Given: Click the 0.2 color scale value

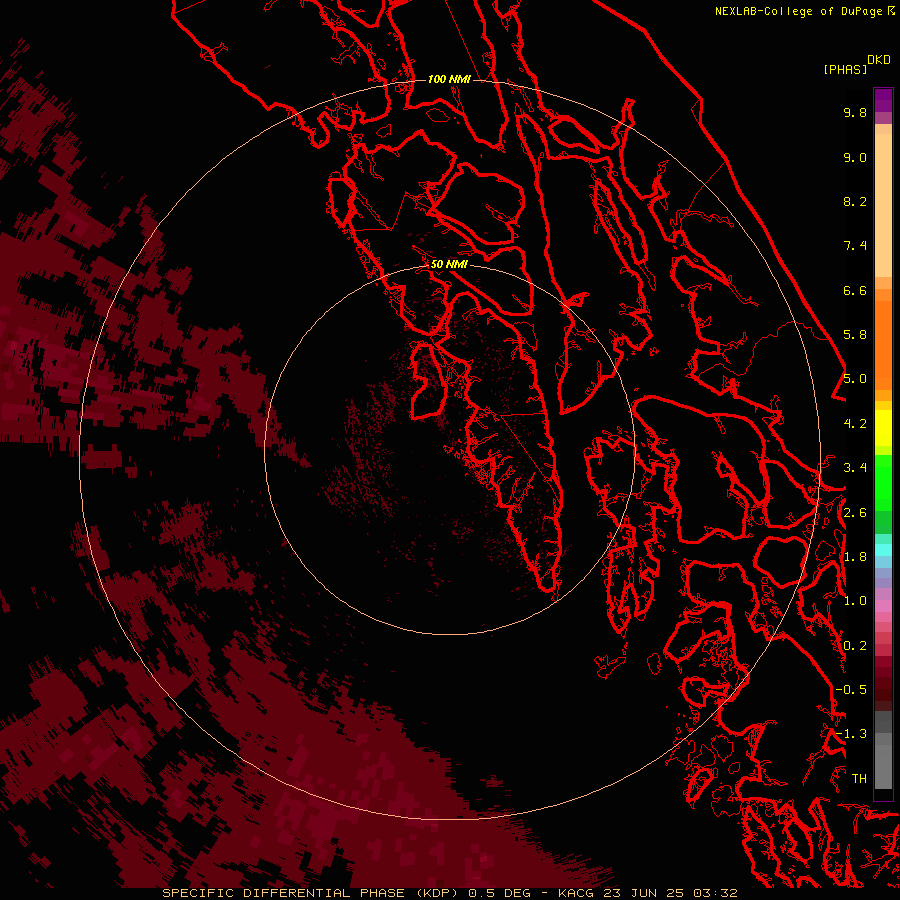Looking at the screenshot, I should click(x=855, y=646).
